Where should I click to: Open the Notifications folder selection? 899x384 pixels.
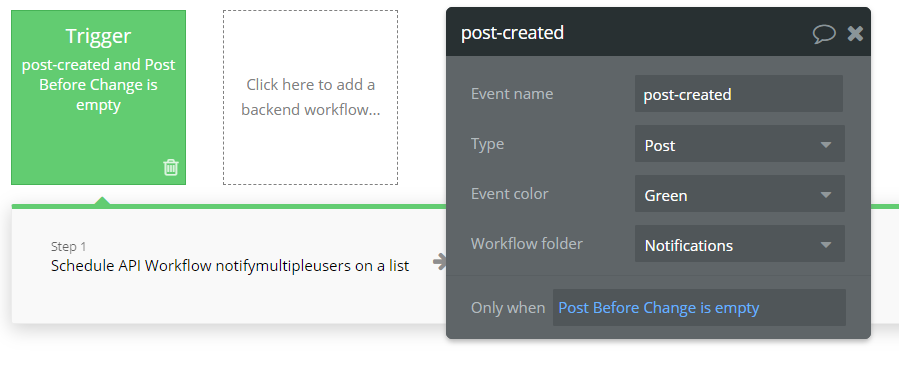(x=740, y=244)
